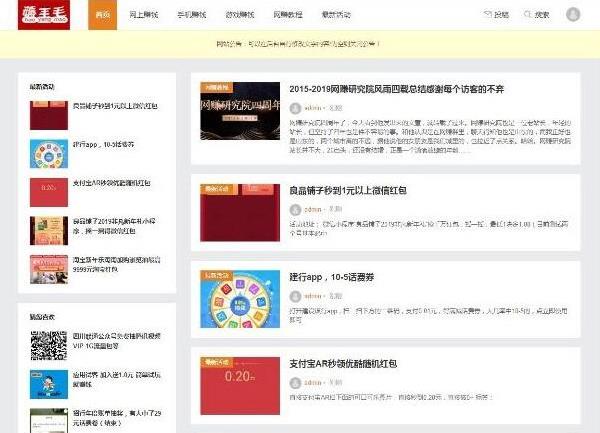The width and height of the screenshot is (600, 433).
Task: Open the 游戏赚钱 nav item
Action: [240, 15]
